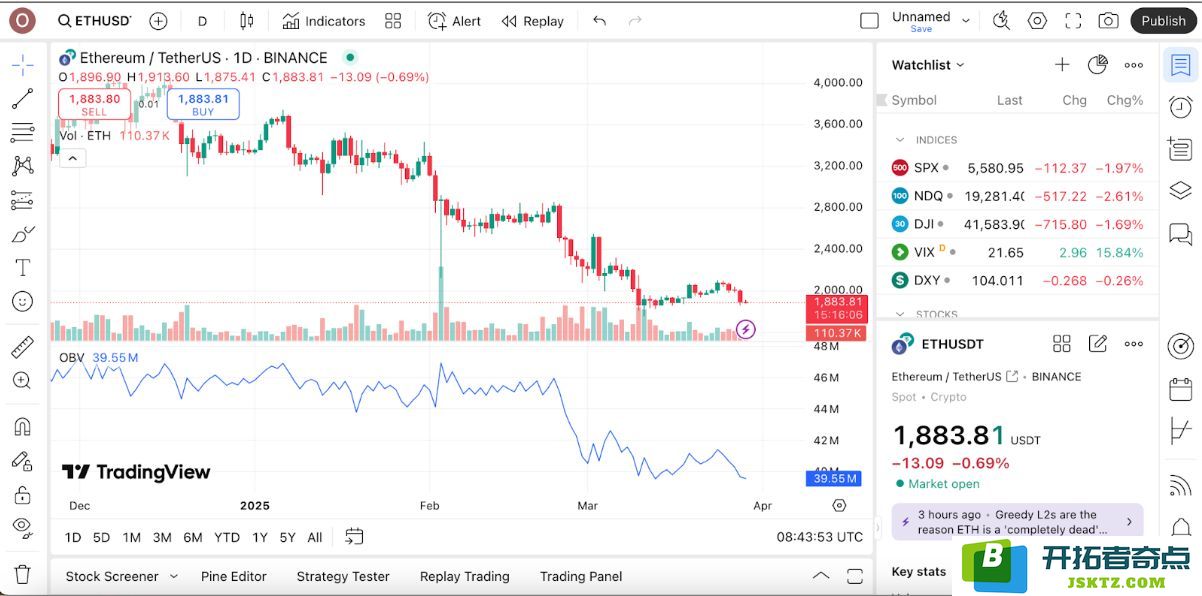Image resolution: width=1202 pixels, height=596 pixels.
Task: Select the brush drawing tool
Action: [22, 234]
